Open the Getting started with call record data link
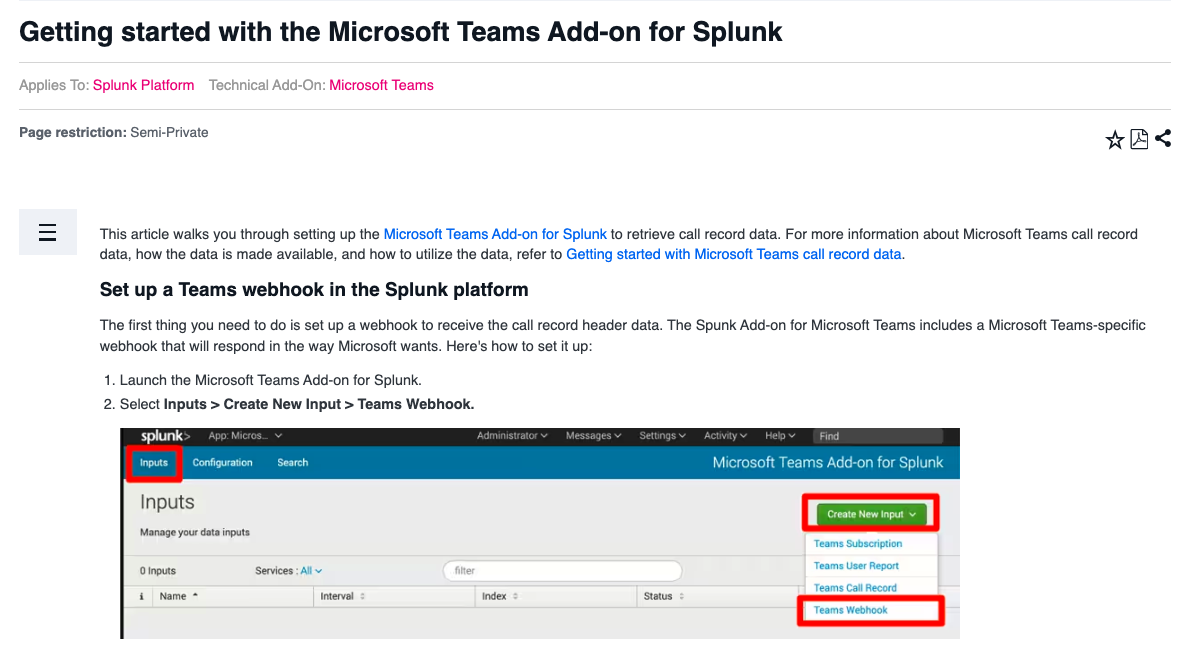Image resolution: width=1196 pixels, height=657 pixels. 733,254
